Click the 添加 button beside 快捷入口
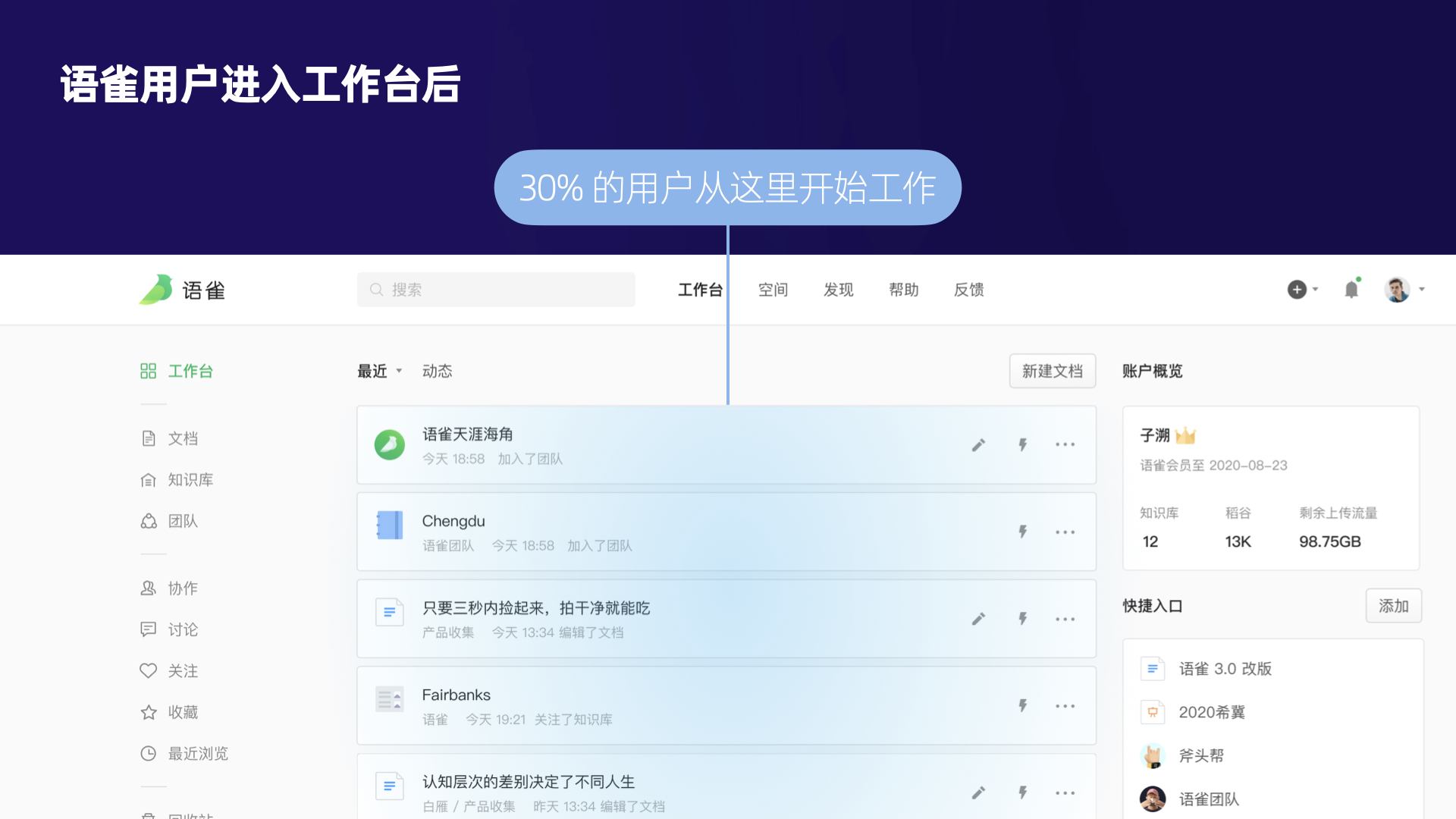Viewport: 1456px width, 819px height. (x=1393, y=606)
